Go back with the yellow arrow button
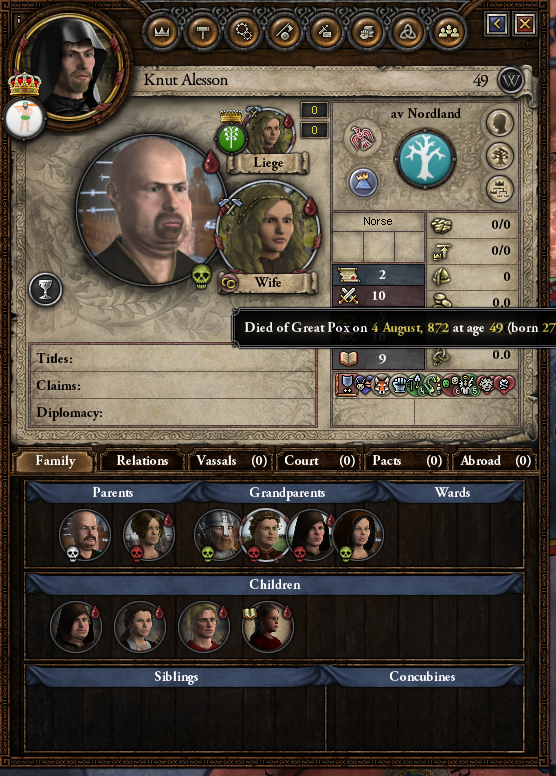The height and width of the screenshot is (776, 556). click(497, 23)
